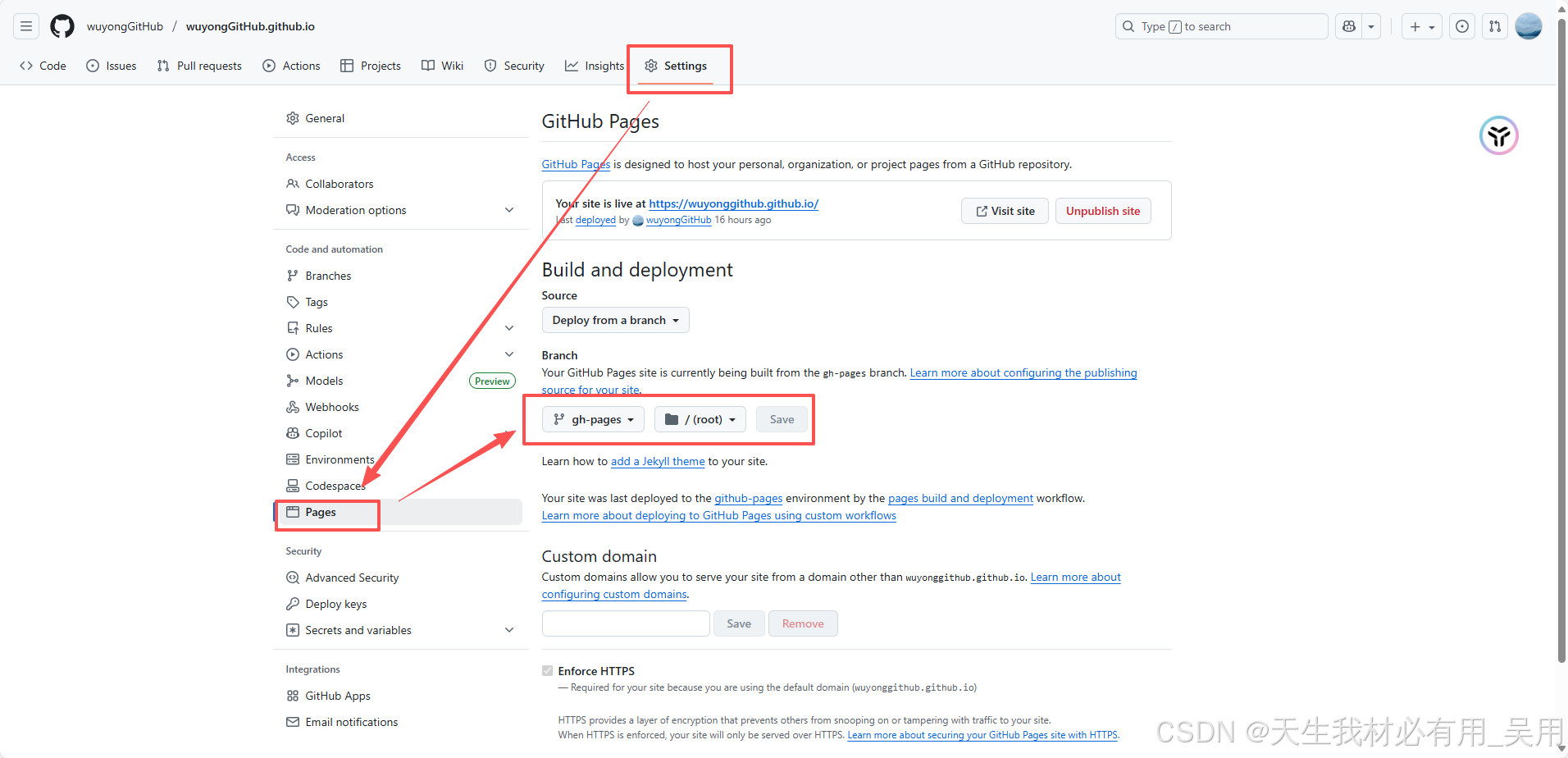Click the page vertical scrollbar
1568x758 pixels.
pos(1561,340)
